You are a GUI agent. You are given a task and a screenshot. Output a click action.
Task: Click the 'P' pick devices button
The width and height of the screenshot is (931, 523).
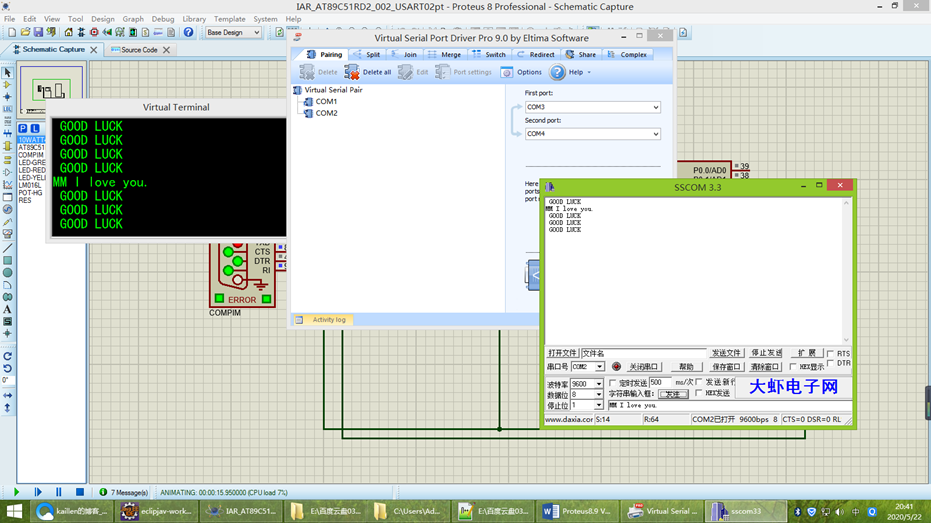tap(23, 128)
